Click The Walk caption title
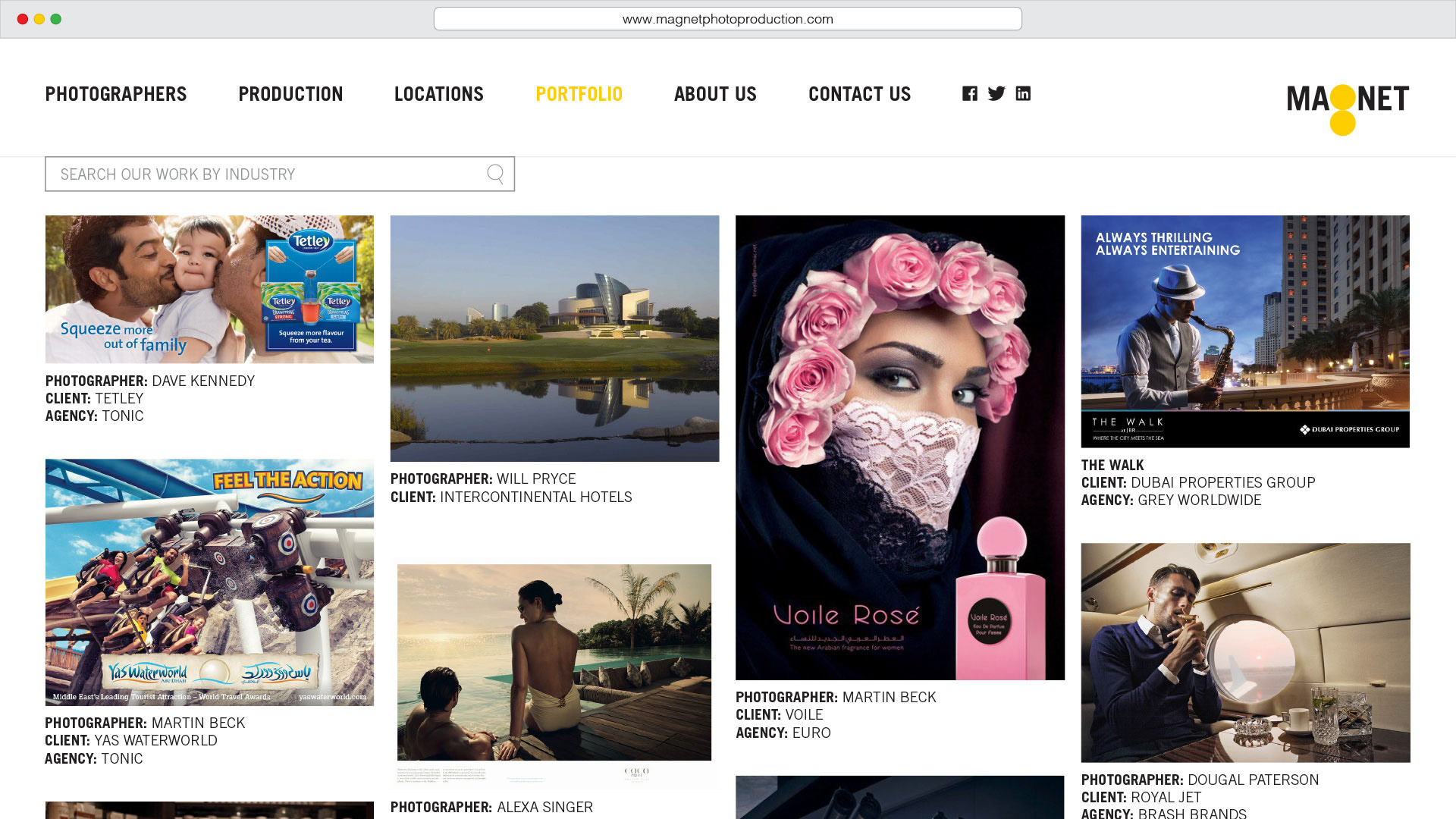1456x819 pixels. tap(1112, 465)
